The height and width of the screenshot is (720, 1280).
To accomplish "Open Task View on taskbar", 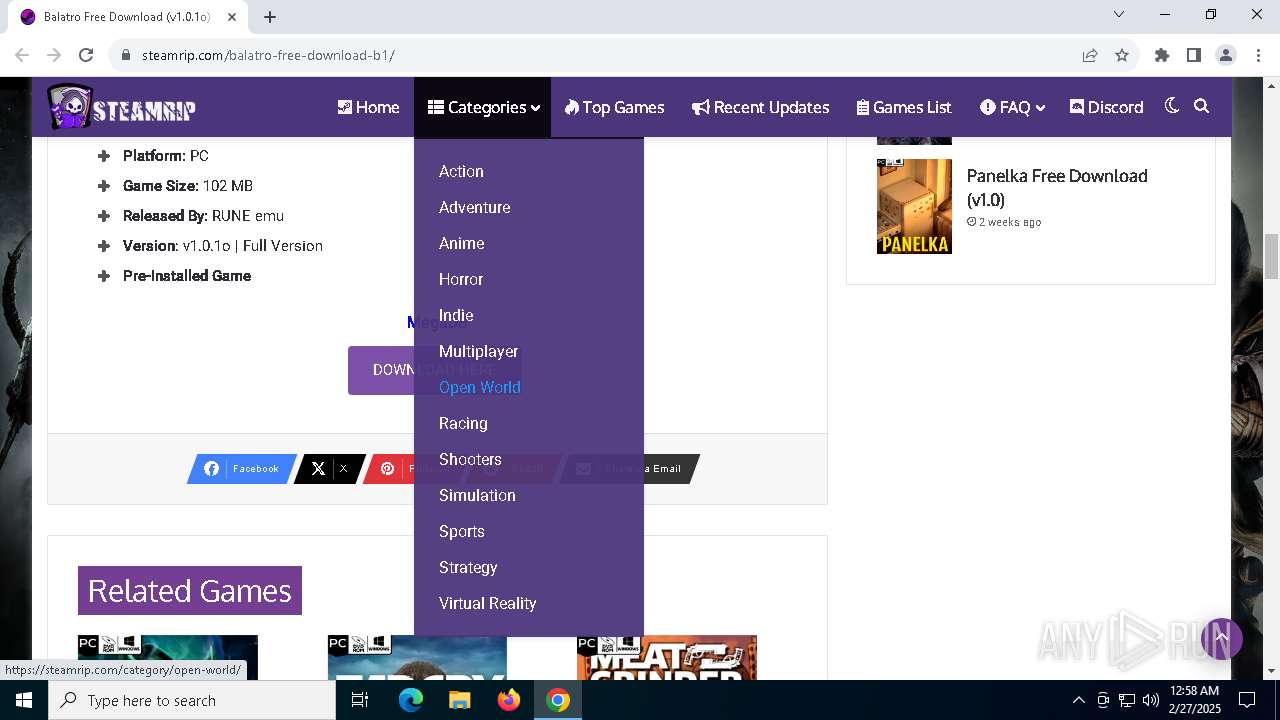I will point(360,700).
